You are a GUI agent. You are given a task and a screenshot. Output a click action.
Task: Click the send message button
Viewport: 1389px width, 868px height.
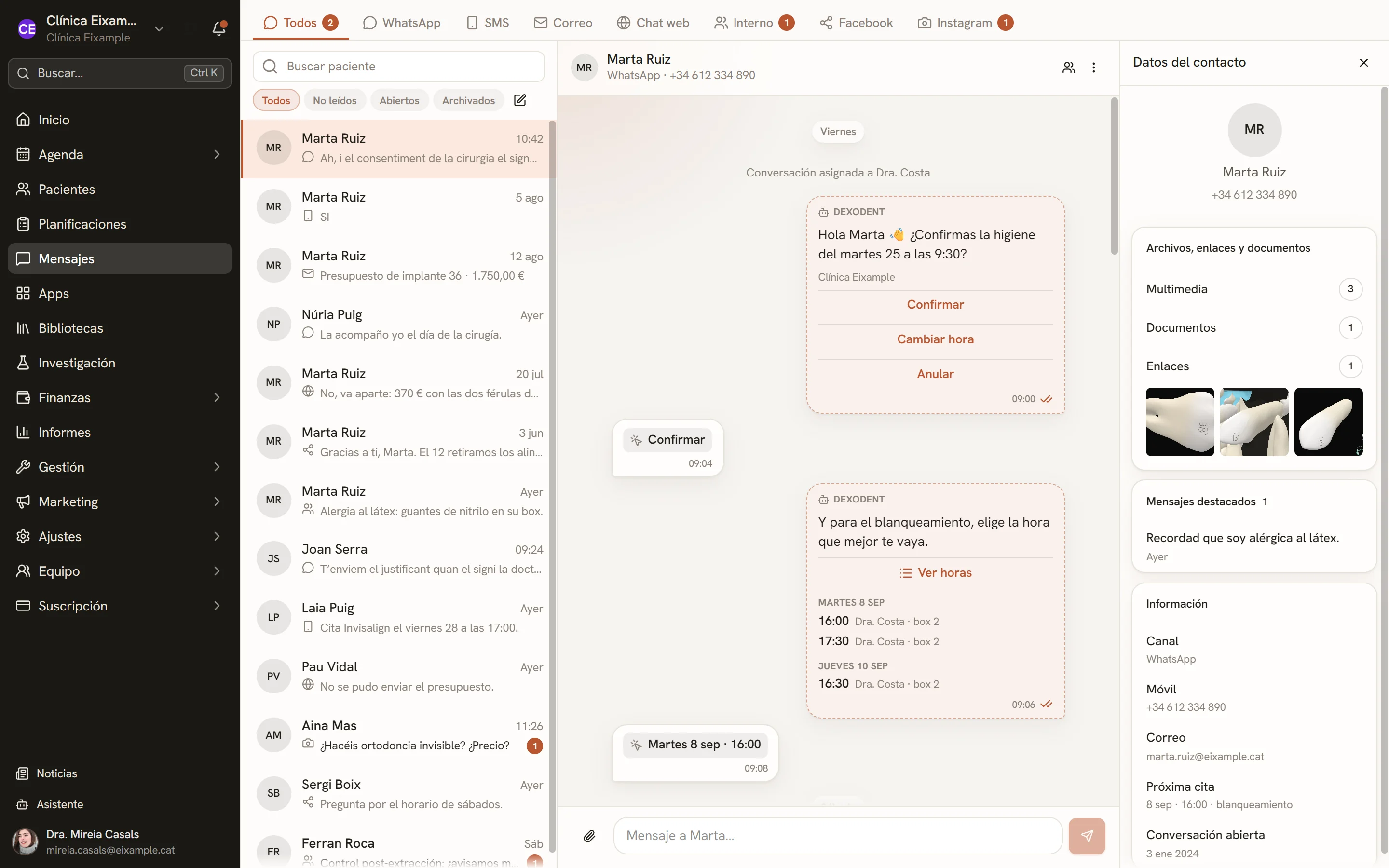point(1087,836)
